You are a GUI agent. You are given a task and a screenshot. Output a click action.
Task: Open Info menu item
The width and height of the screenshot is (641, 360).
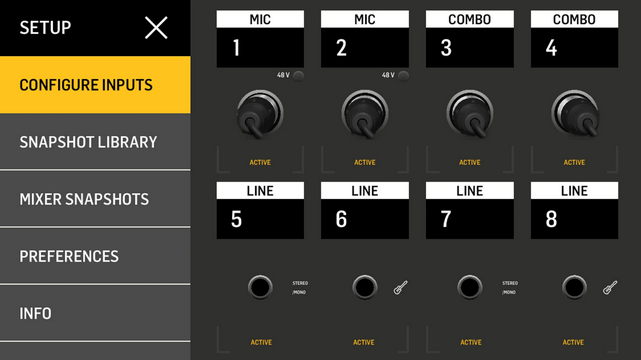point(95,313)
